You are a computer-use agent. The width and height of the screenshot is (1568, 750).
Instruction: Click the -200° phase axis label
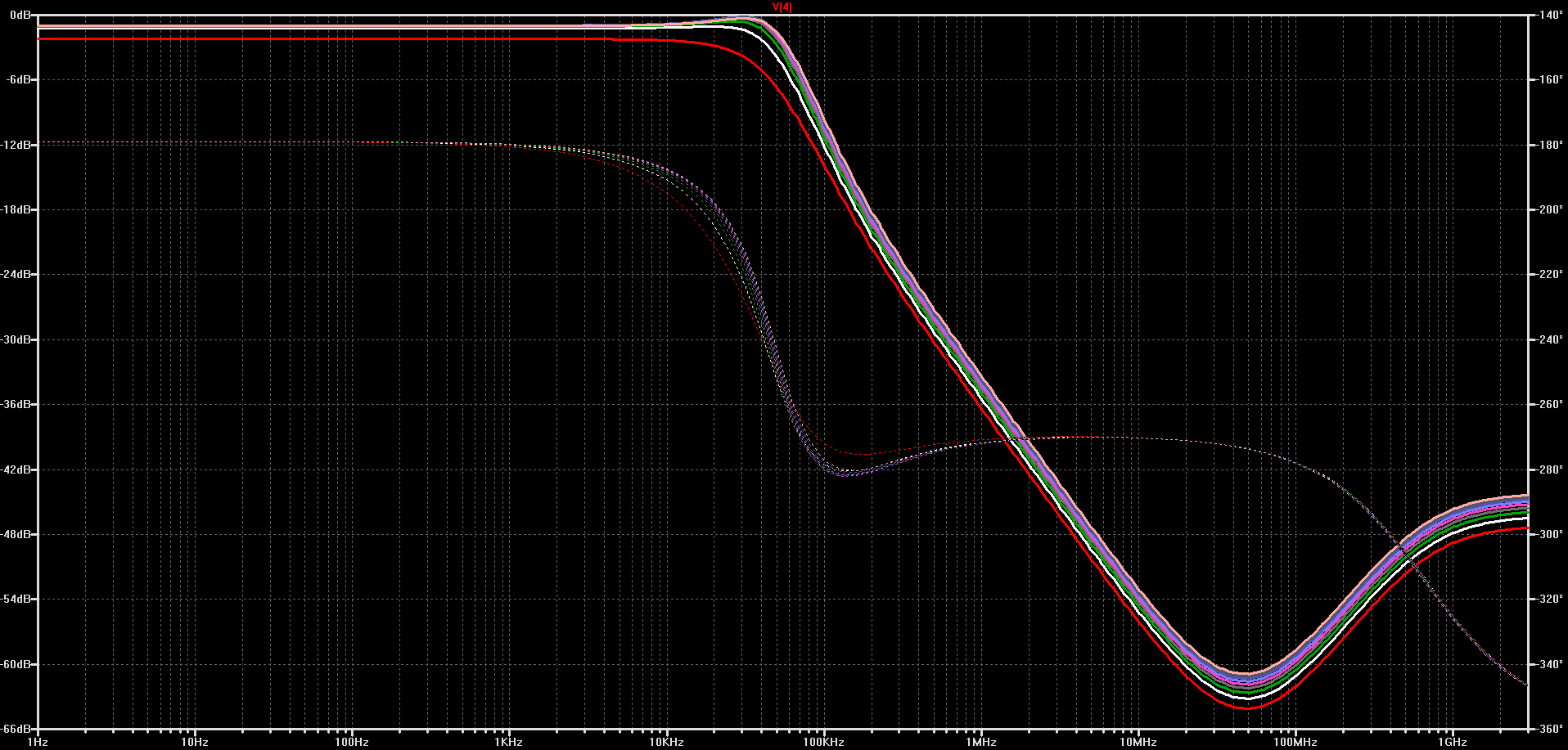[x=1549, y=209]
